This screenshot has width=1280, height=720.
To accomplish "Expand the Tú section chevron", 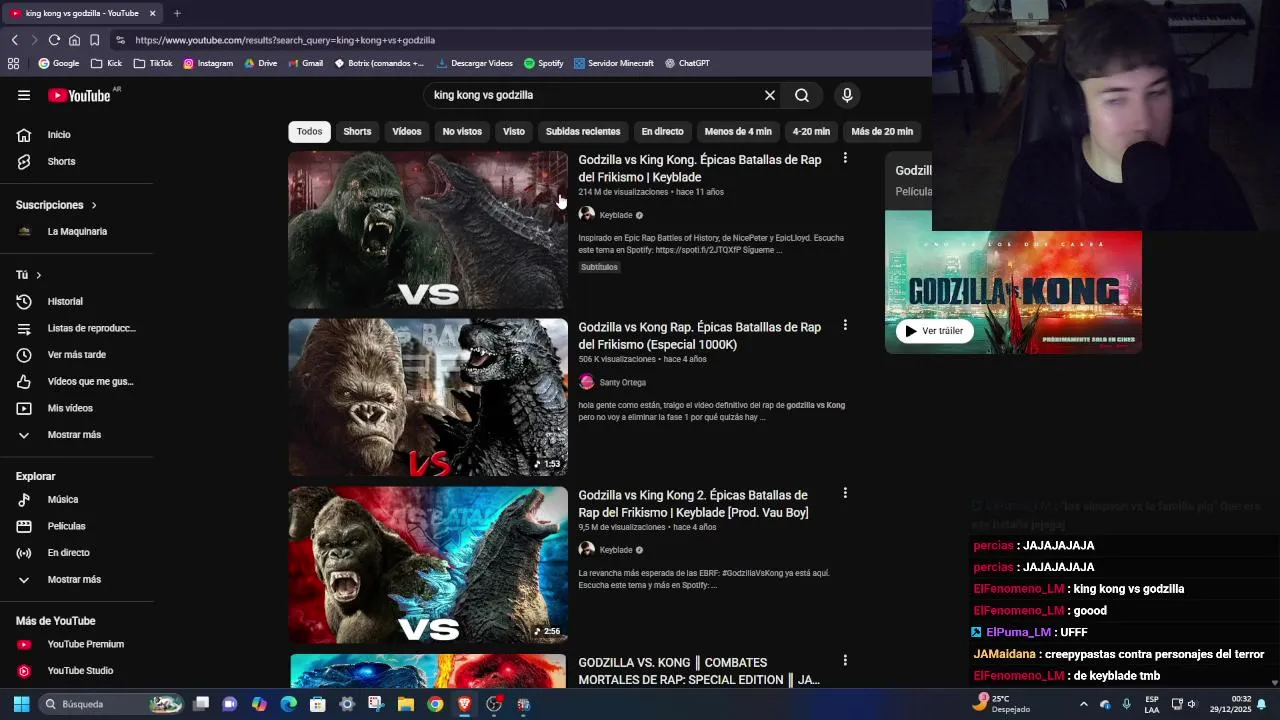I will [39, 275].
